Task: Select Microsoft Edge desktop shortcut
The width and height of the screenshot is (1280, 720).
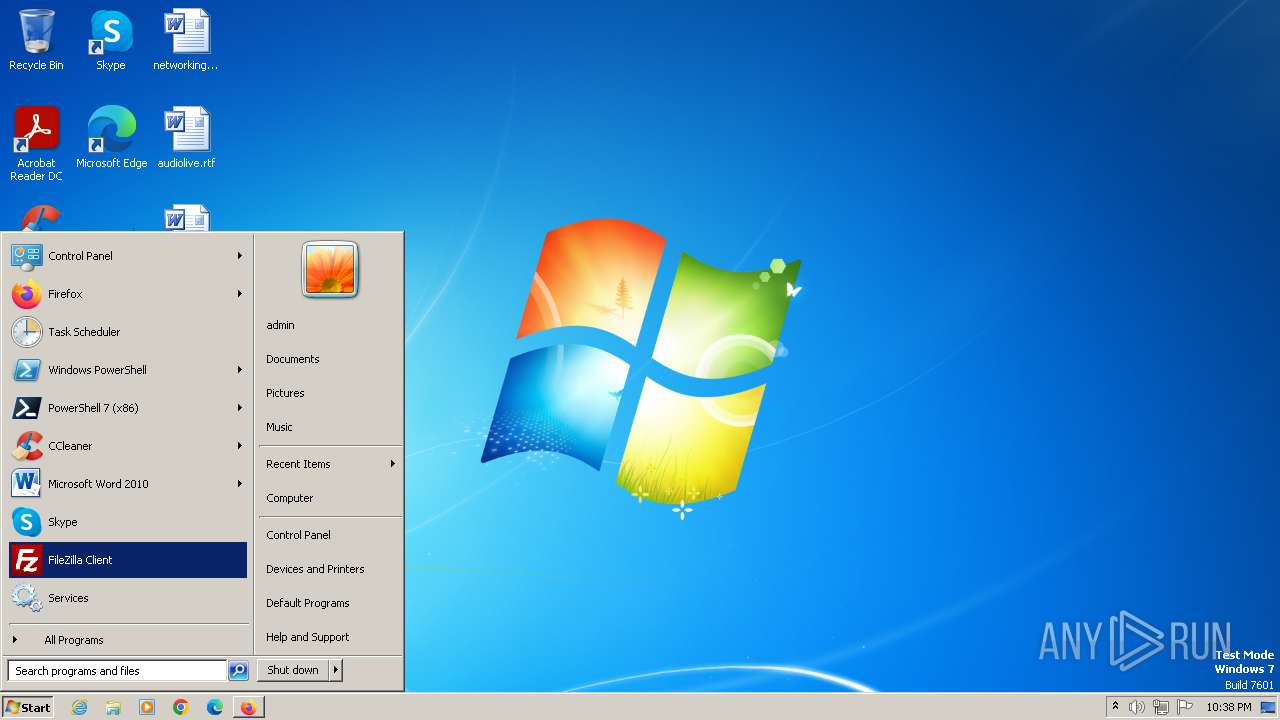Action: coord(111,138)
